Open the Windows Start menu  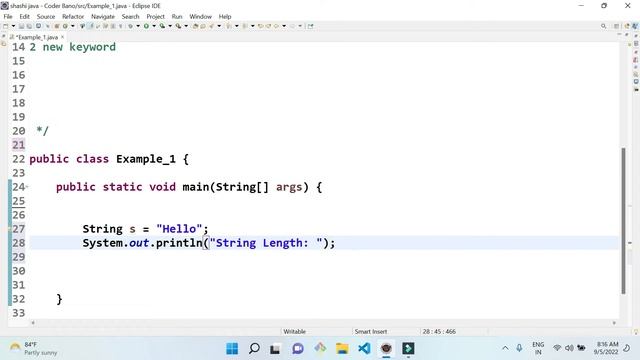pyautogui.click(x=232, y=349)
